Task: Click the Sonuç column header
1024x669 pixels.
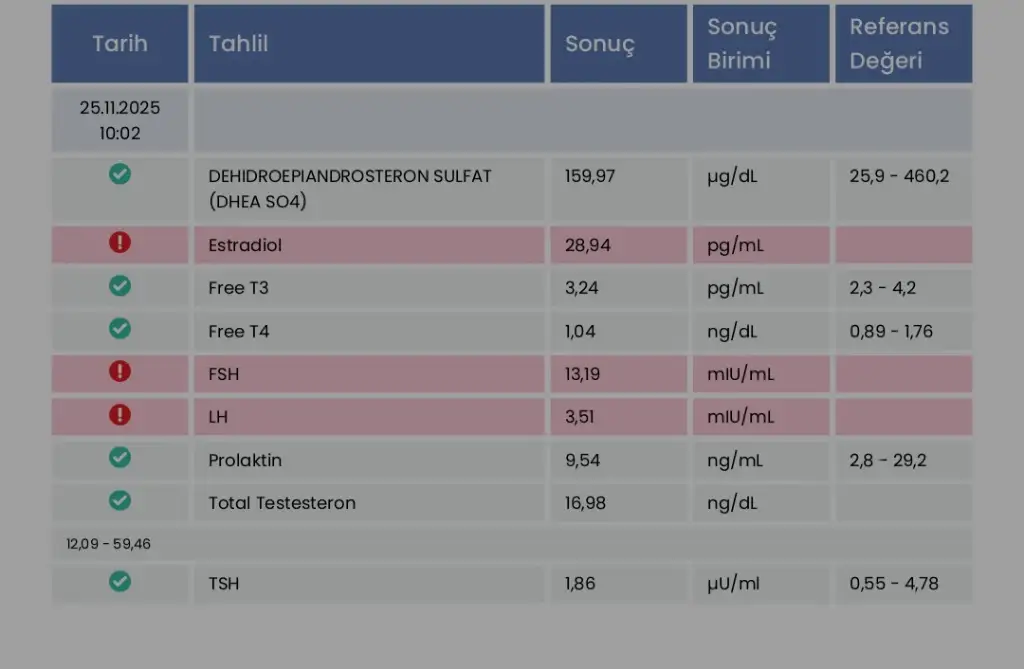Action: pyautogui.click(x=600, y=44)
